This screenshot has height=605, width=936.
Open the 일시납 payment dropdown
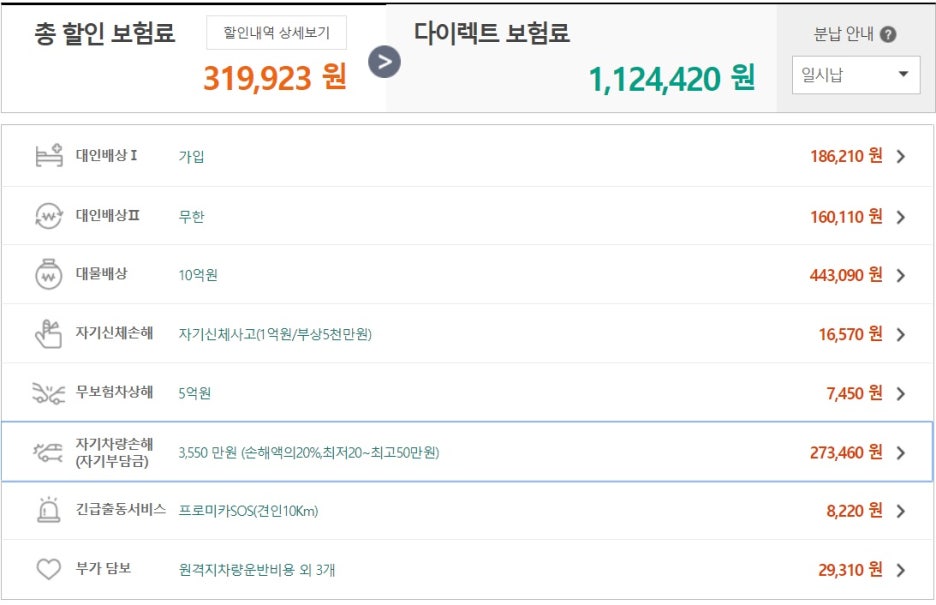856,75
